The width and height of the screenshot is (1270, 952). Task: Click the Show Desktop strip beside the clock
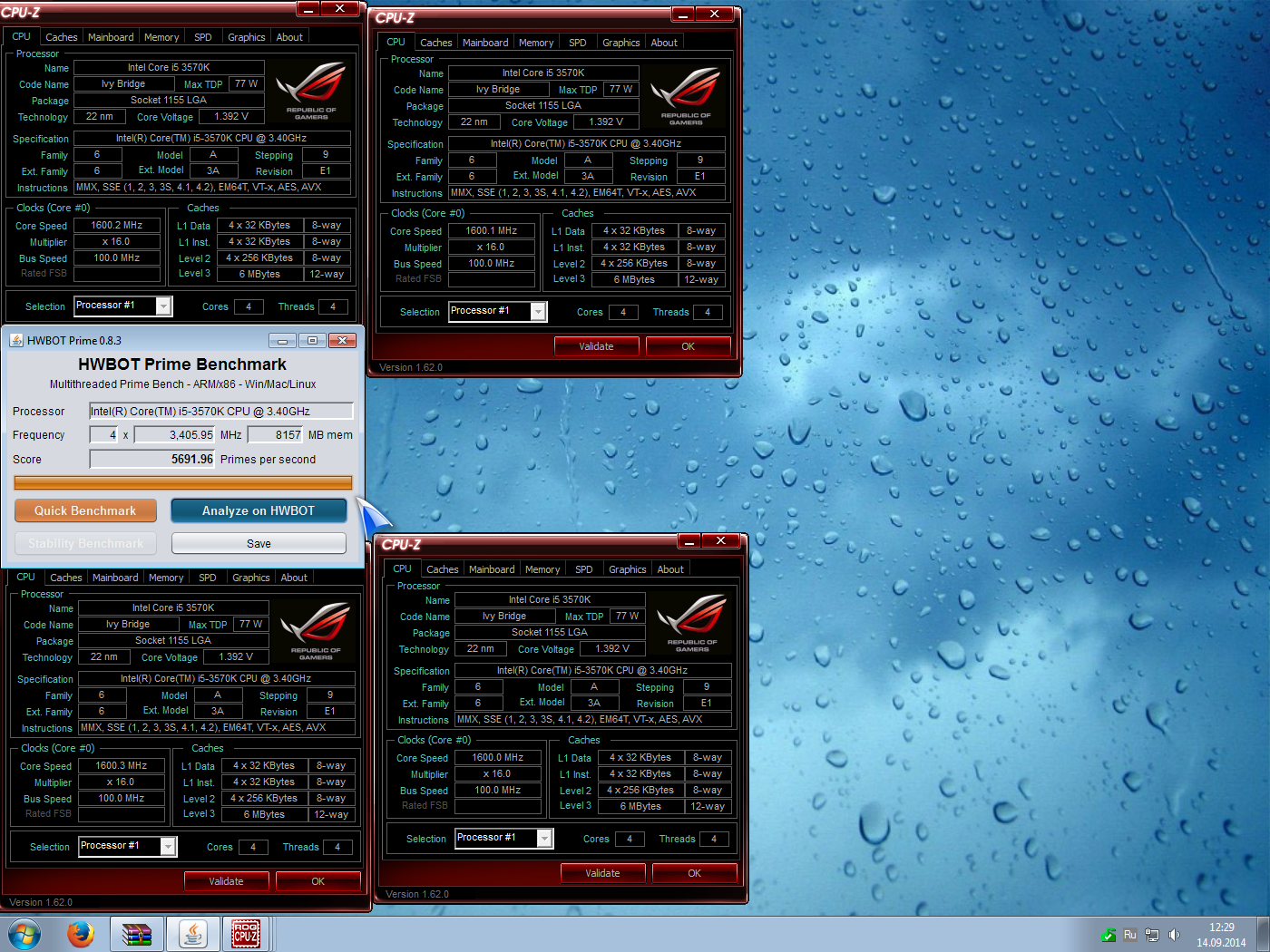click(1263, 934)
